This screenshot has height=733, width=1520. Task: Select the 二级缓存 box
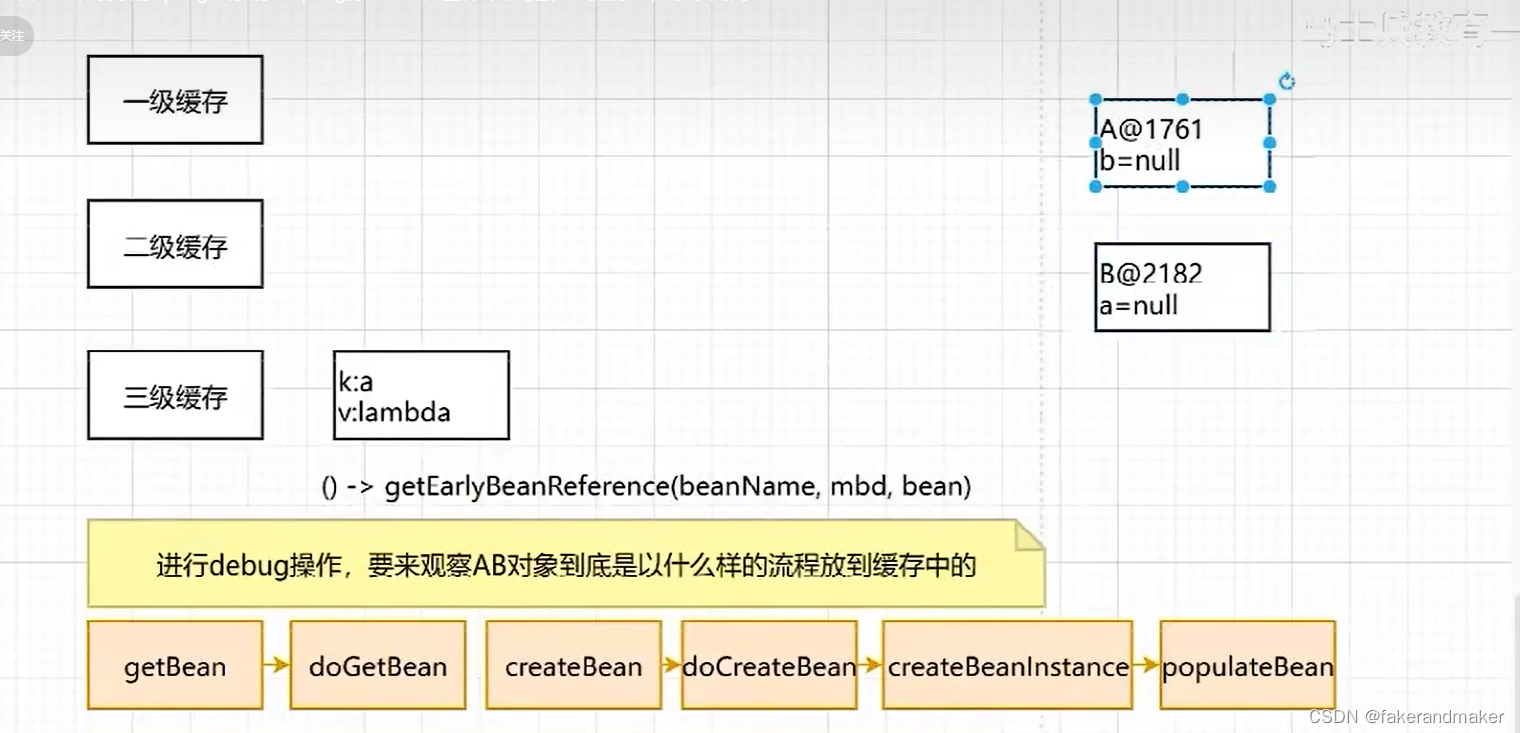(x=175, y=244)
